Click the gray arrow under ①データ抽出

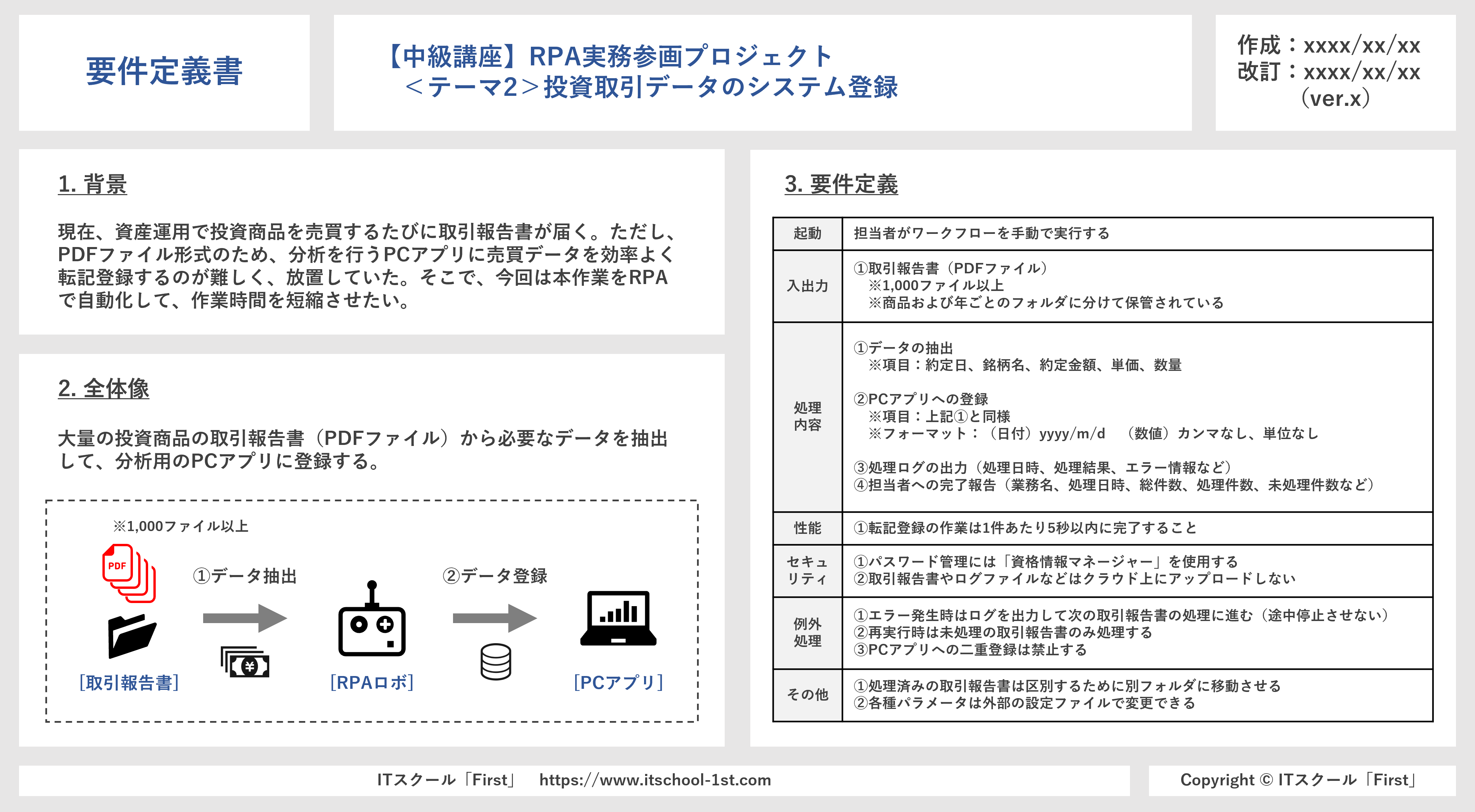click(x=244, y=618)
